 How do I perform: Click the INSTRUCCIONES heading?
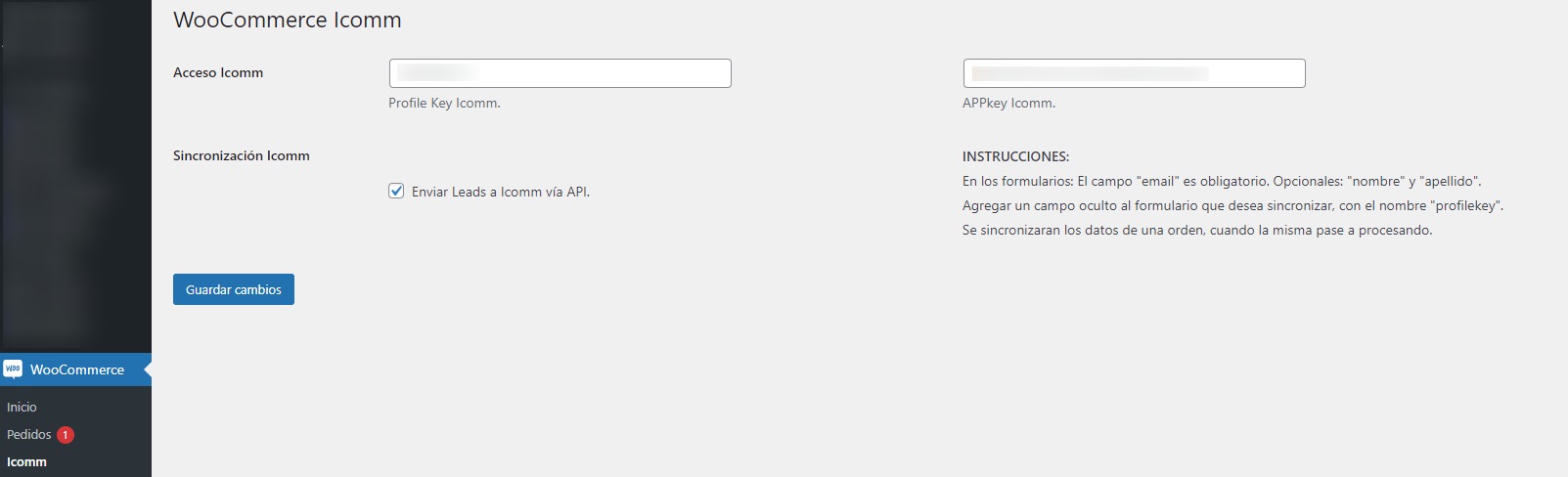pos(1015,156)
